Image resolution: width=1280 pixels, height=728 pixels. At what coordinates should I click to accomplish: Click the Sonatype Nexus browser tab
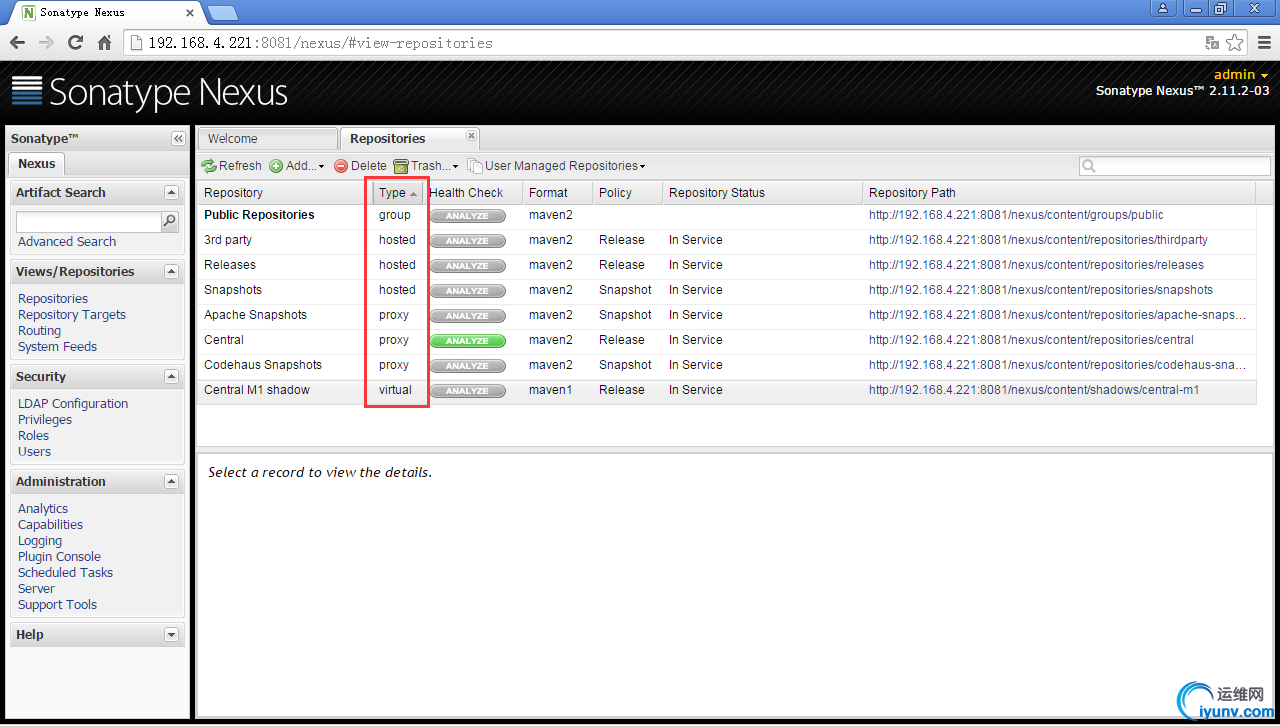[x=110, y=13]
